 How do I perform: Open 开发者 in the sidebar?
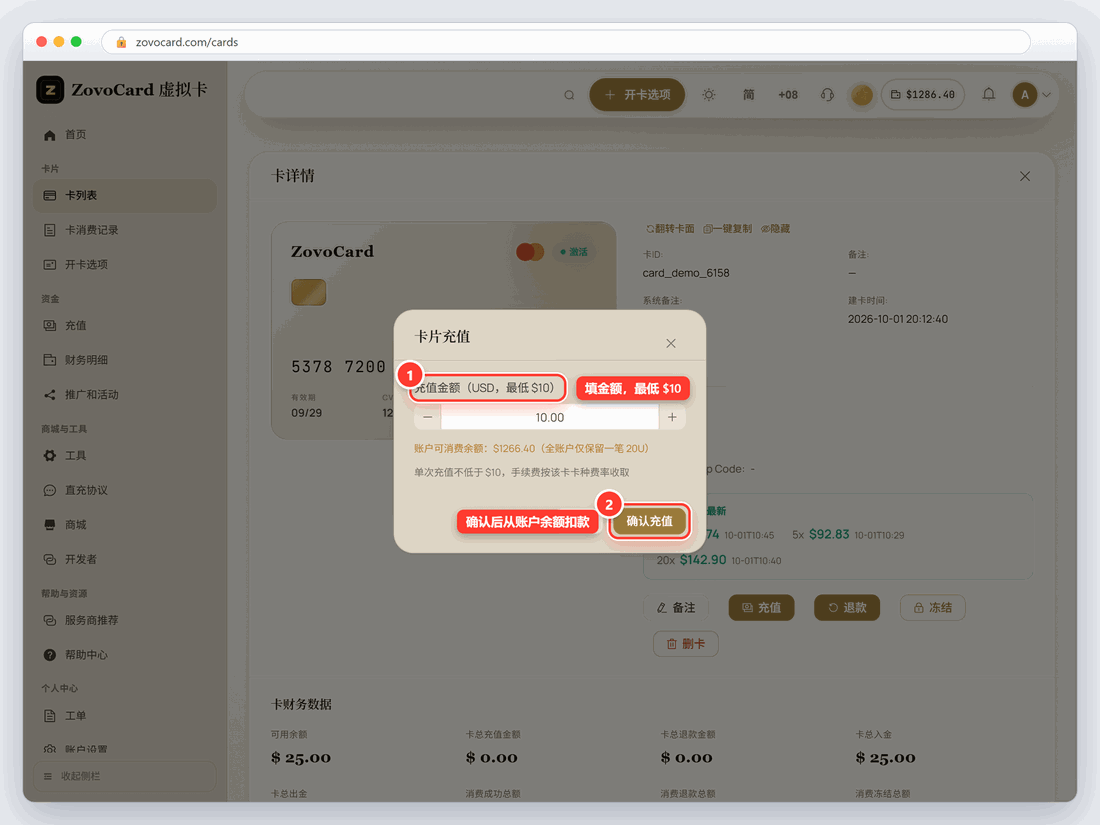(125, 559)
